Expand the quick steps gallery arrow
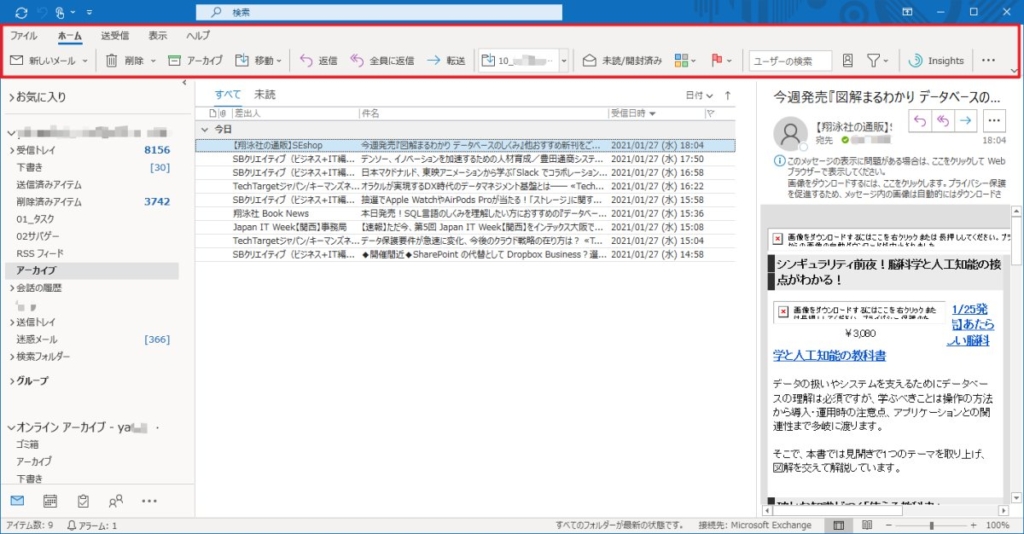Image resolution: width=1024 pixels, height=534 pixels. [564, 61]
